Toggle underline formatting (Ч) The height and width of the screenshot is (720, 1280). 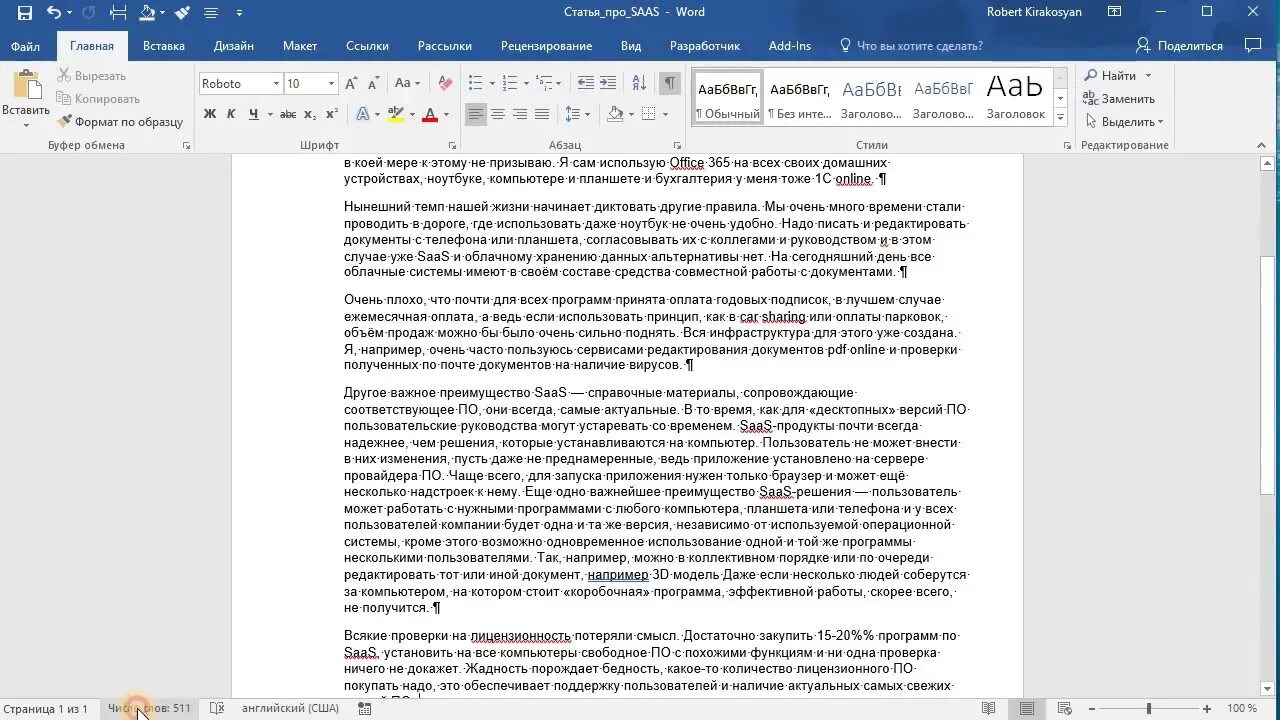[253, 114]
